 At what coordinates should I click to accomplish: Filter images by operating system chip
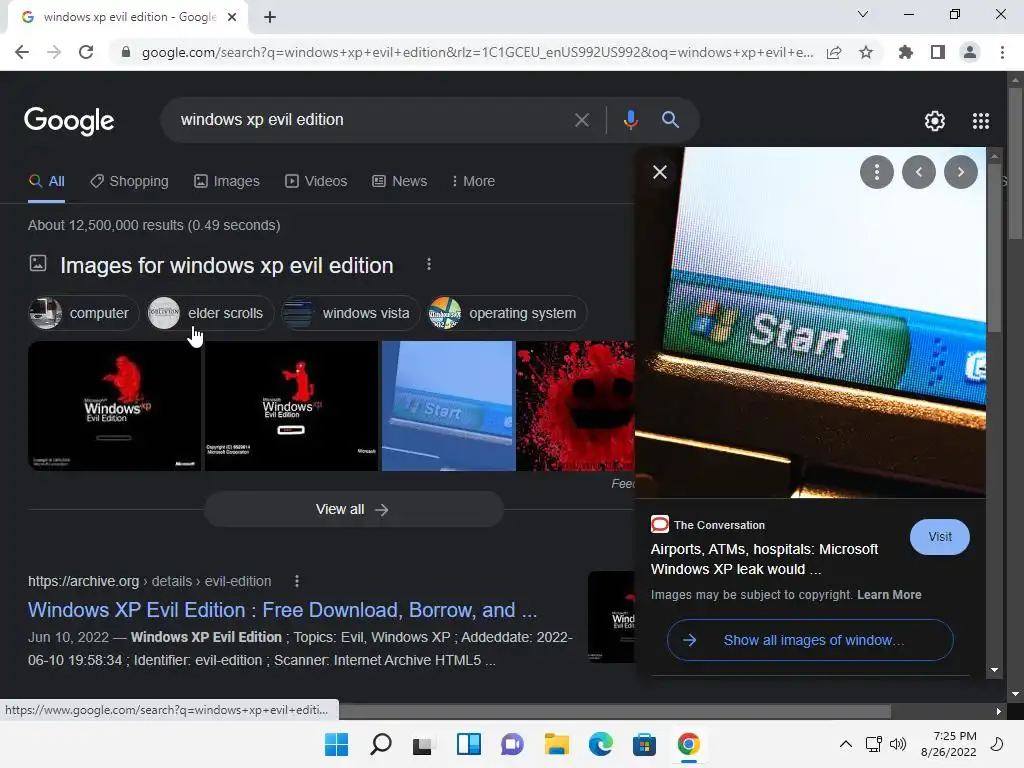507,313
